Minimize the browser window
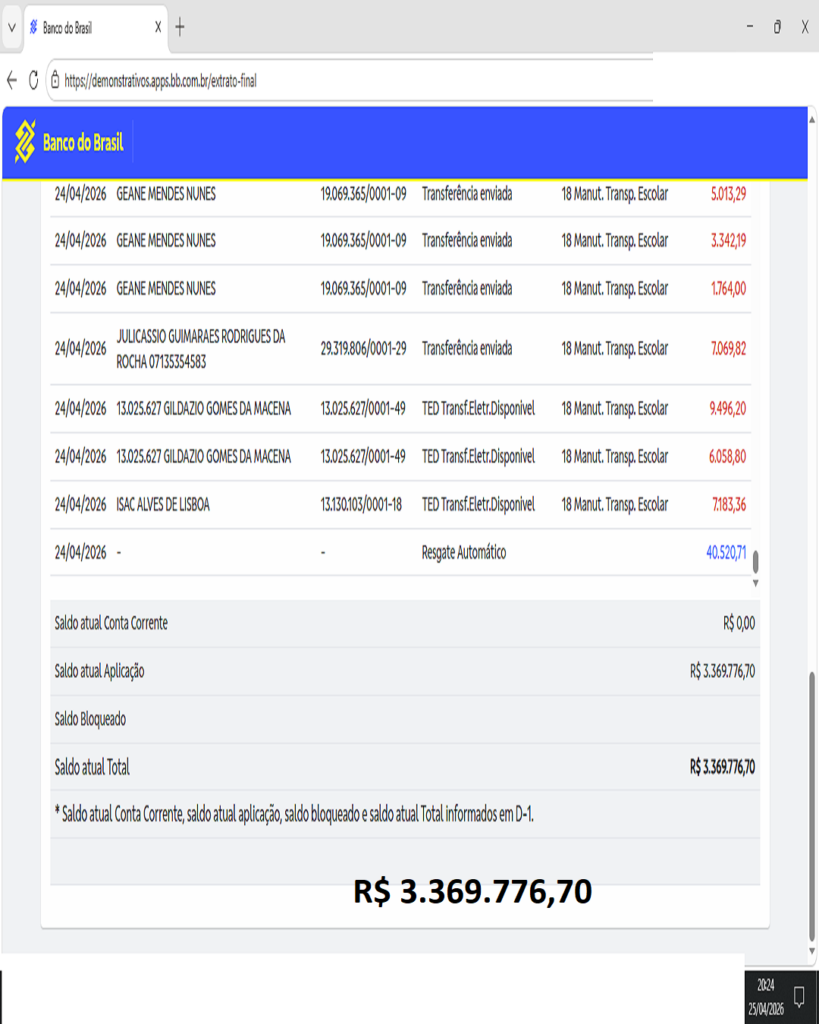The width and height of the screenshot is (819, 1024). (x=750, y=28)
